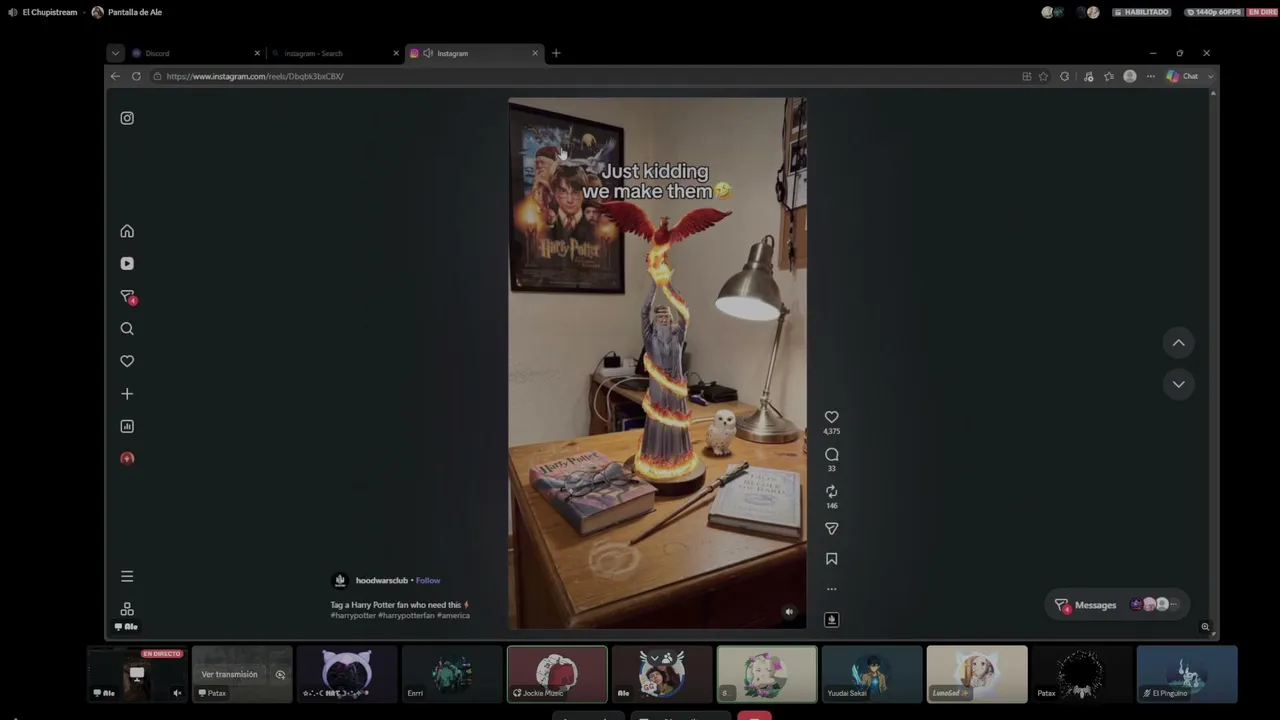Open sidebar Messages icon with red badge
1280x720 pixels.
pos(127,297)
